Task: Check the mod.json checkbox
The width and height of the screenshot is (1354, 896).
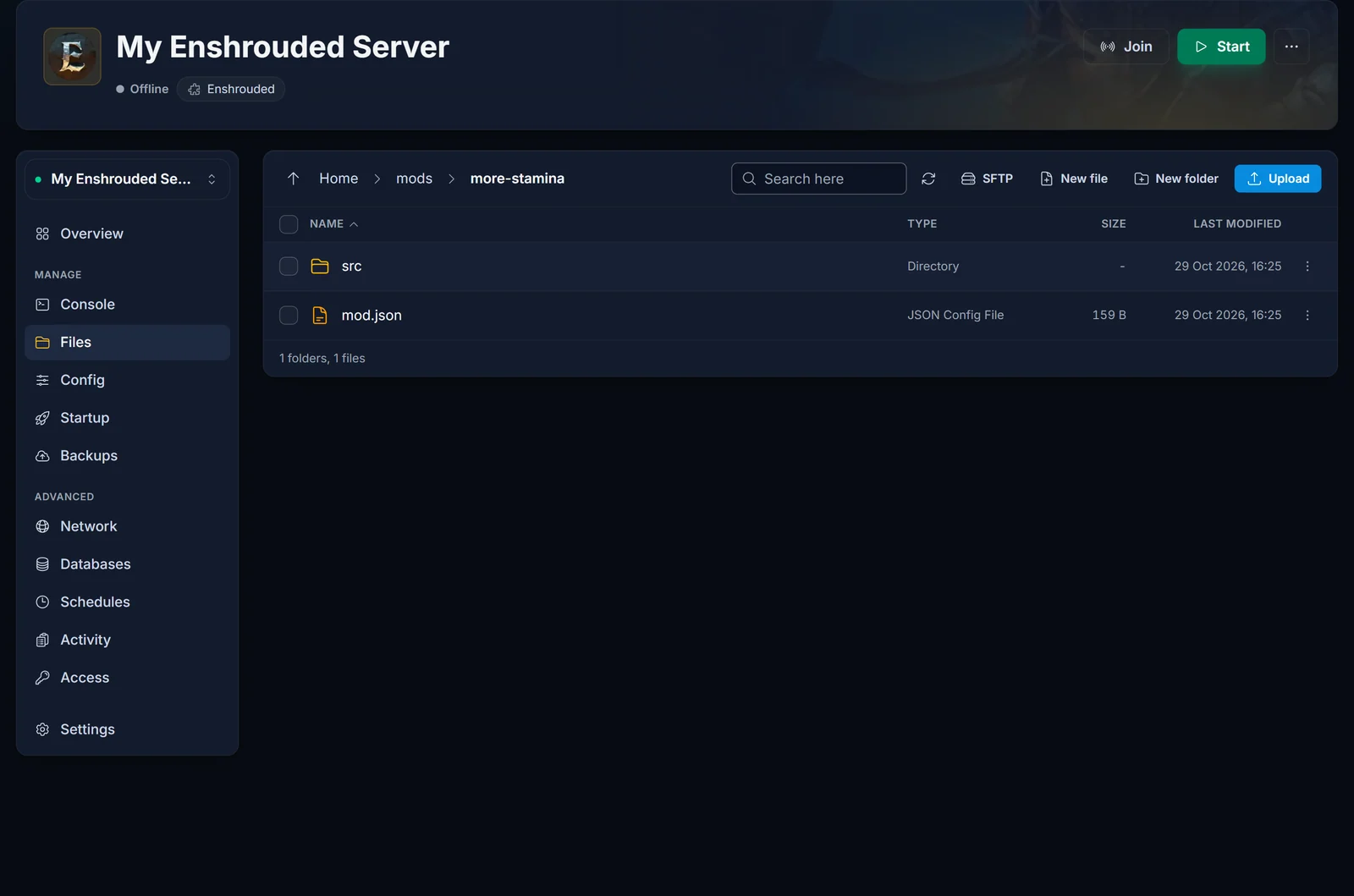Action: pyautogui.click(x=289, y=316)
